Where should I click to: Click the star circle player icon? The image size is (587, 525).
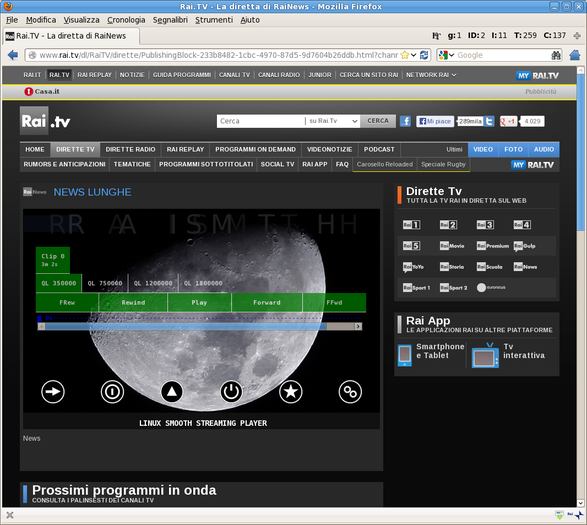point(291,392)
